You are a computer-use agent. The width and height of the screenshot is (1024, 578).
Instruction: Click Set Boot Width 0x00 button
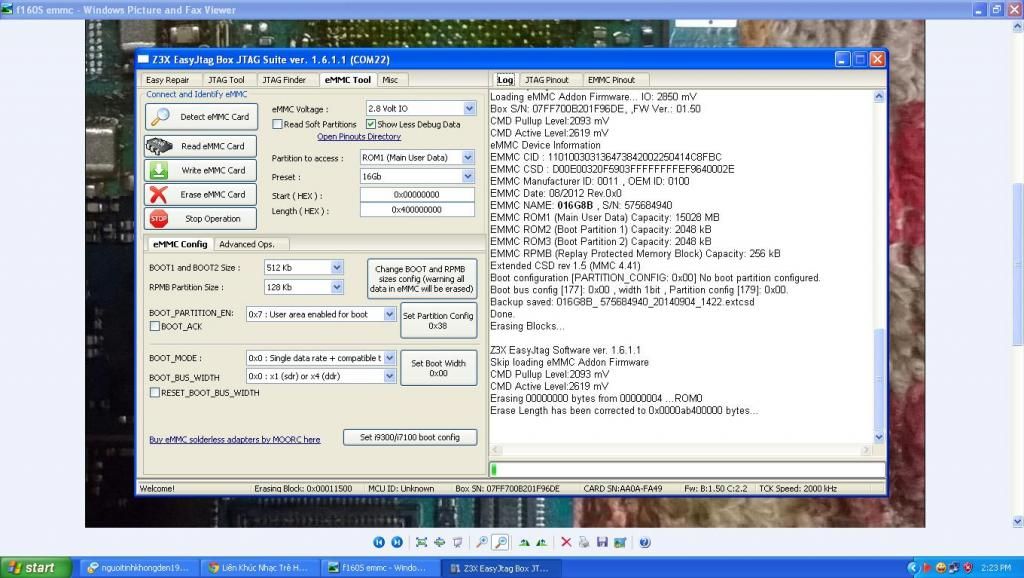438,368
